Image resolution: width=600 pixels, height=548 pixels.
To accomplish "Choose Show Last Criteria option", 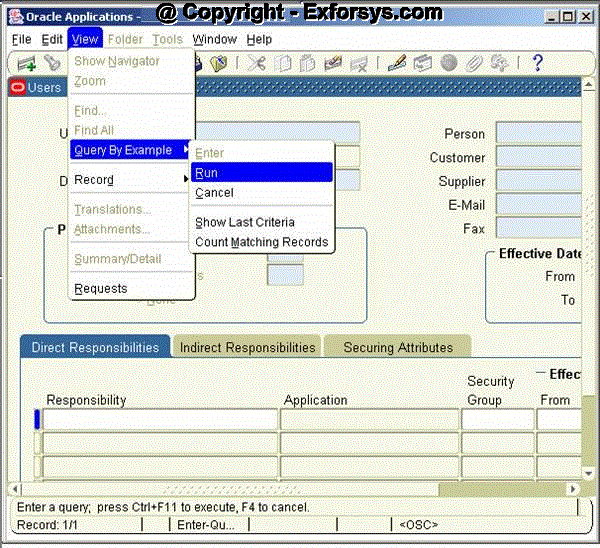I will (x=245, y=222).
